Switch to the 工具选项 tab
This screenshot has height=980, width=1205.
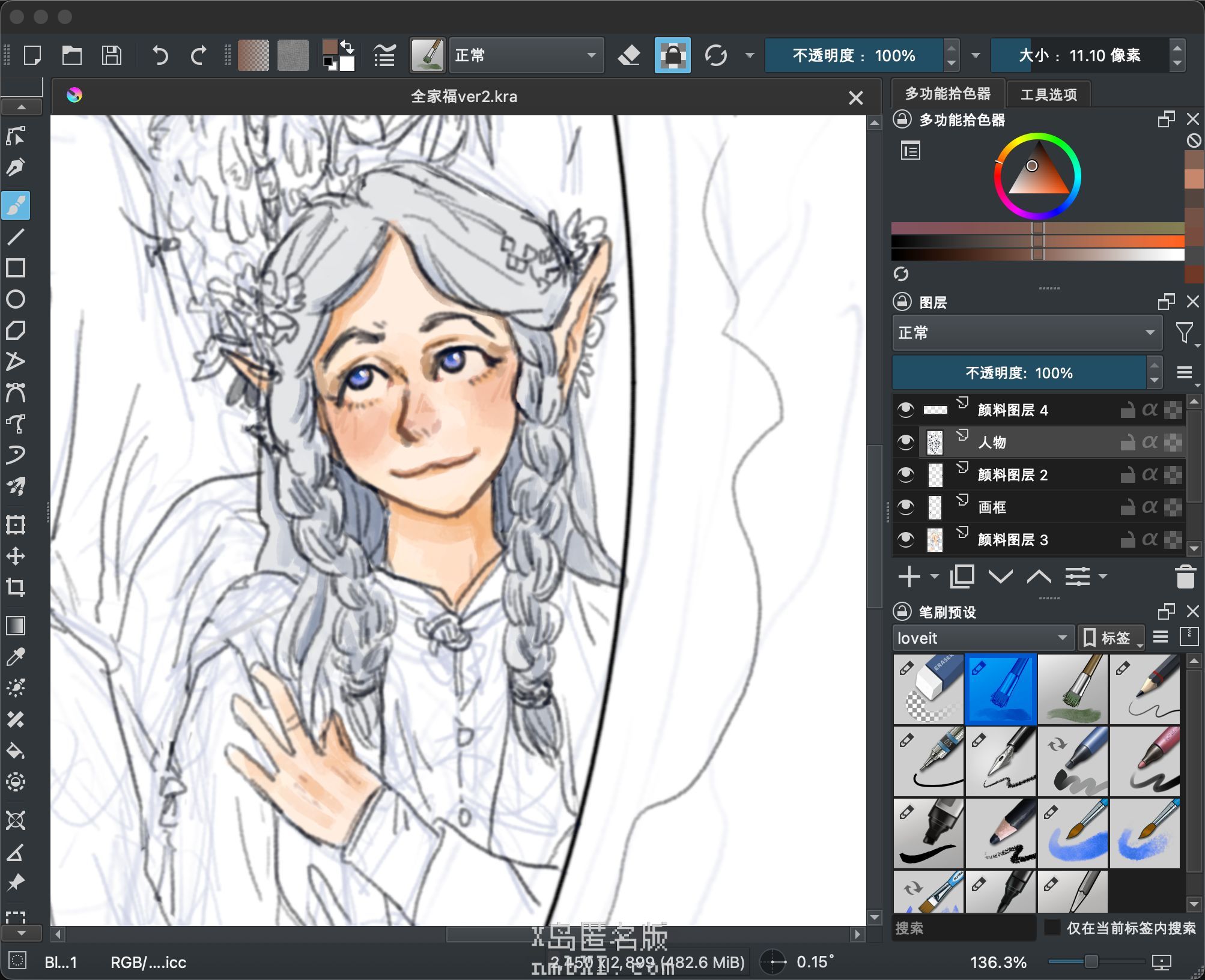(x=1048, y=94)
